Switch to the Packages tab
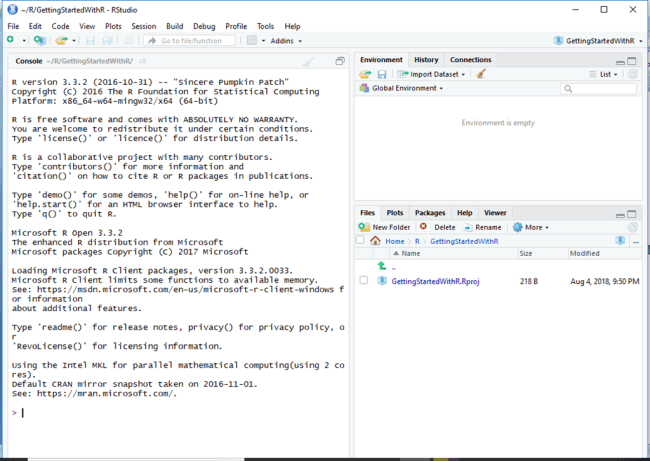This screenshot has height=461, width=650. coord(430,213)
